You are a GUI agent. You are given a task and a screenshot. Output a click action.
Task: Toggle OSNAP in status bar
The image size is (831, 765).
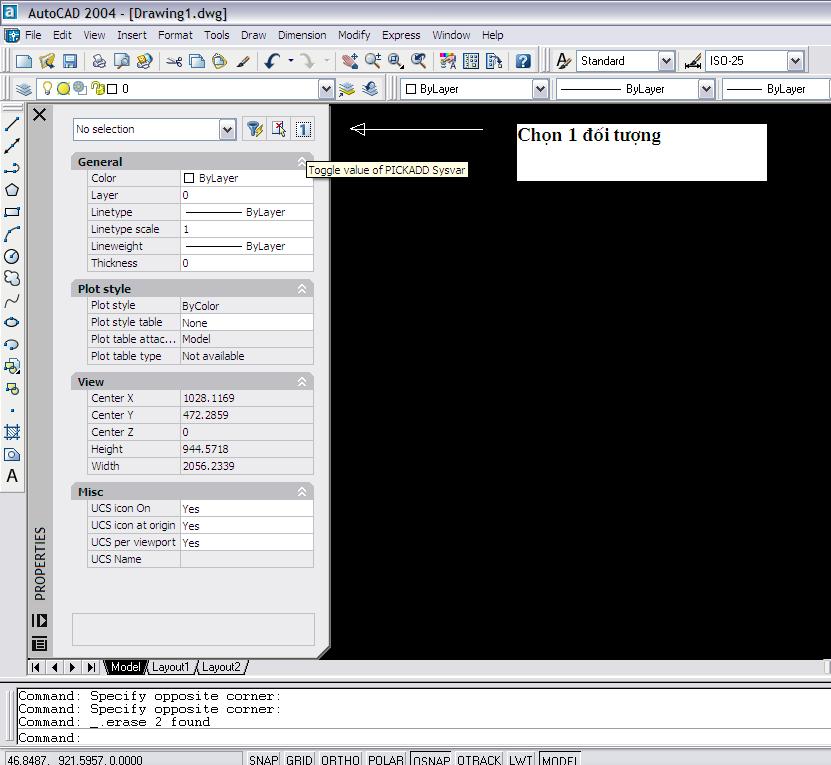tap(431, 759)
